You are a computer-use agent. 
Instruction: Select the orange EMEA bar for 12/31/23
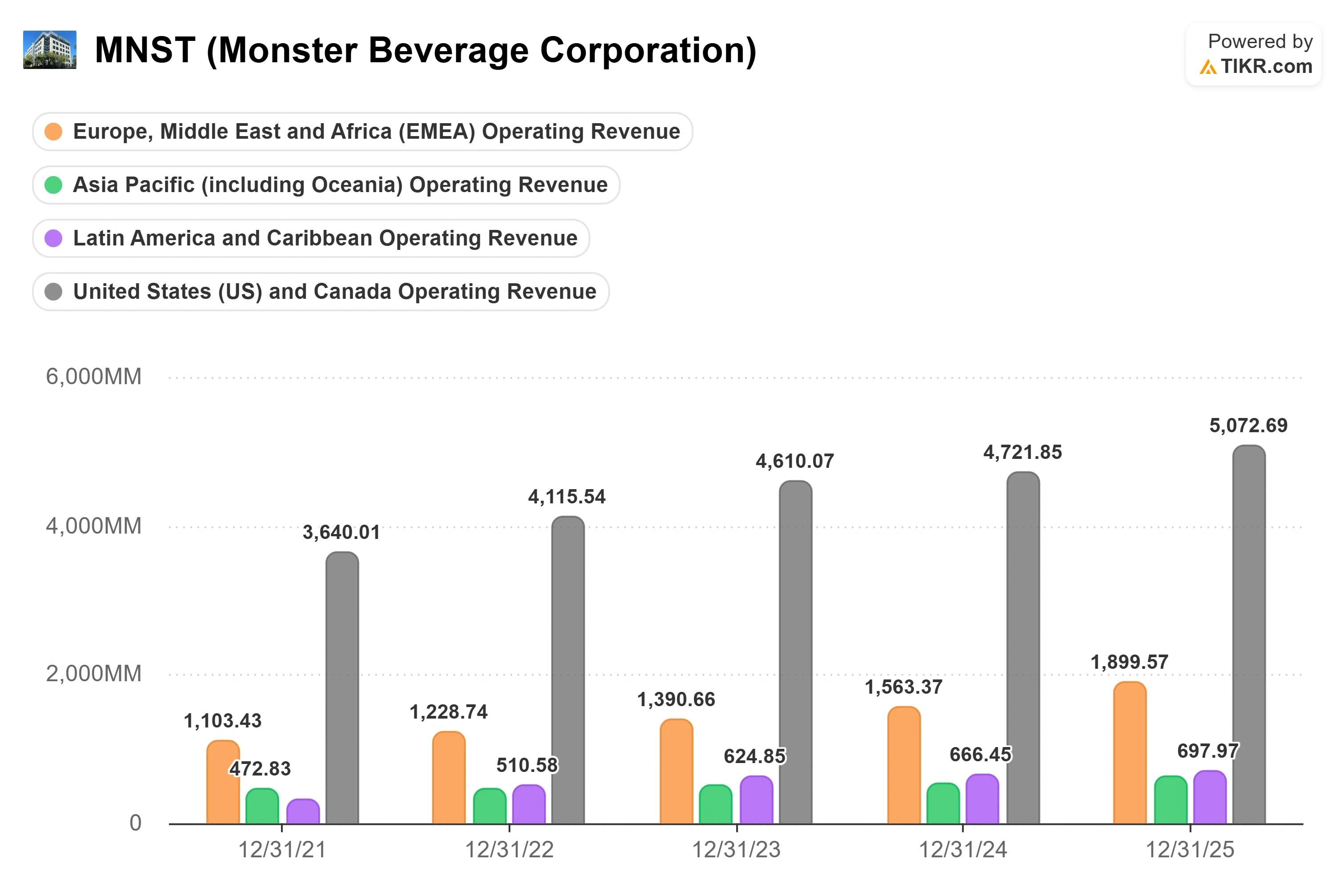[x=676, y=771]
